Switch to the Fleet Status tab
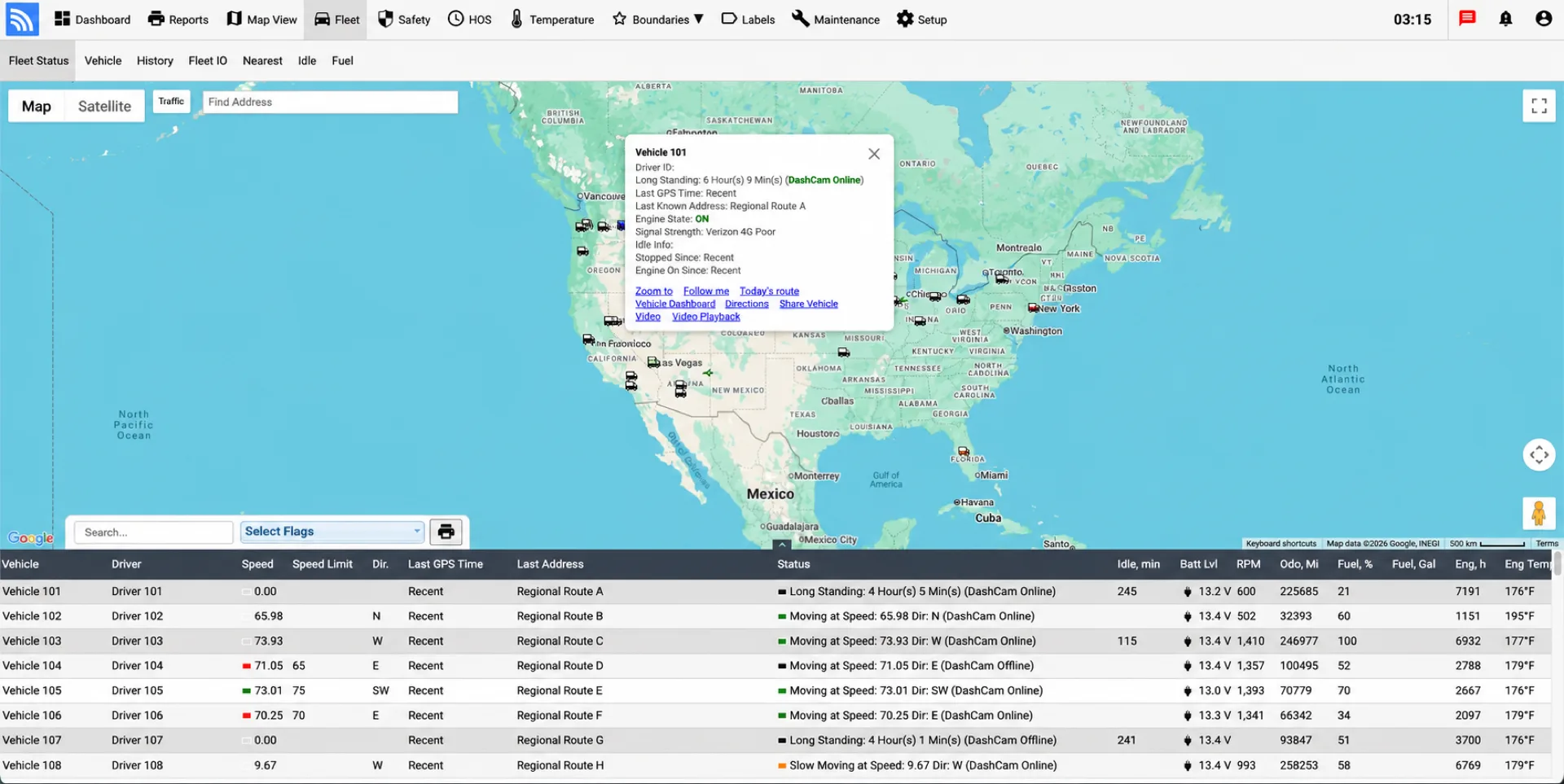This screenshot has width=1564, height=784. tap(38, 60)
